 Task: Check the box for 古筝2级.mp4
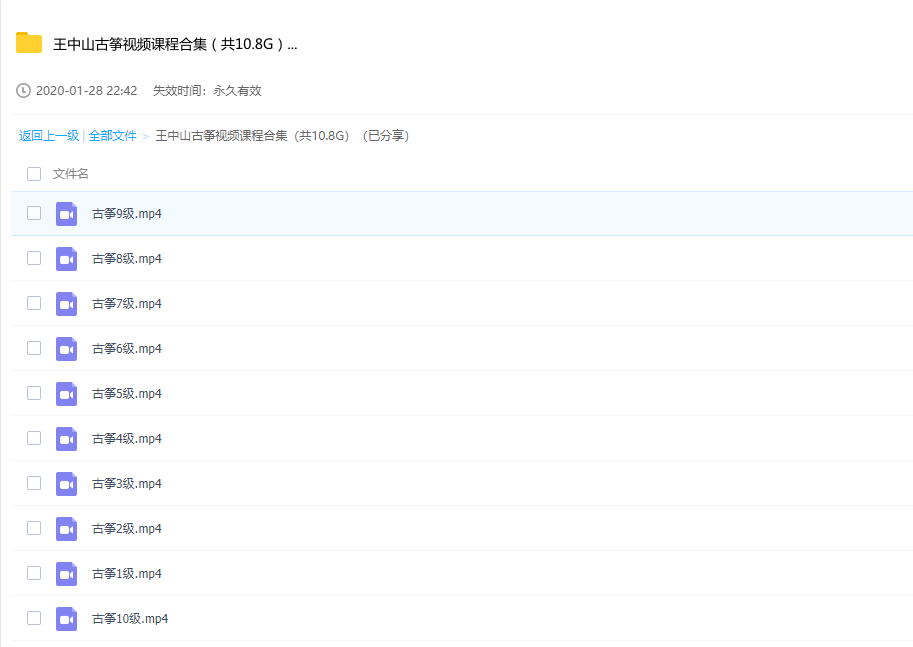(x=34, y=528)
